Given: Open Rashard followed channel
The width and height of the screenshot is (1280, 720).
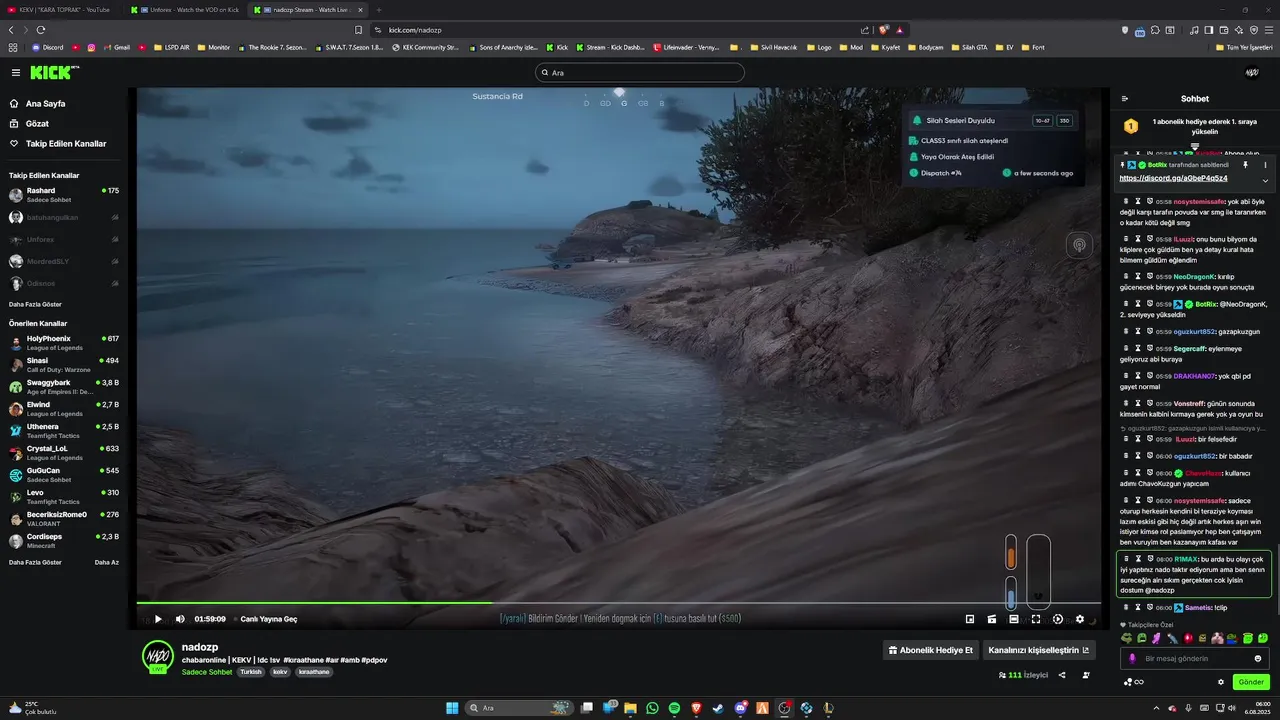Looking at the screenshot, I should click(64, 194).
